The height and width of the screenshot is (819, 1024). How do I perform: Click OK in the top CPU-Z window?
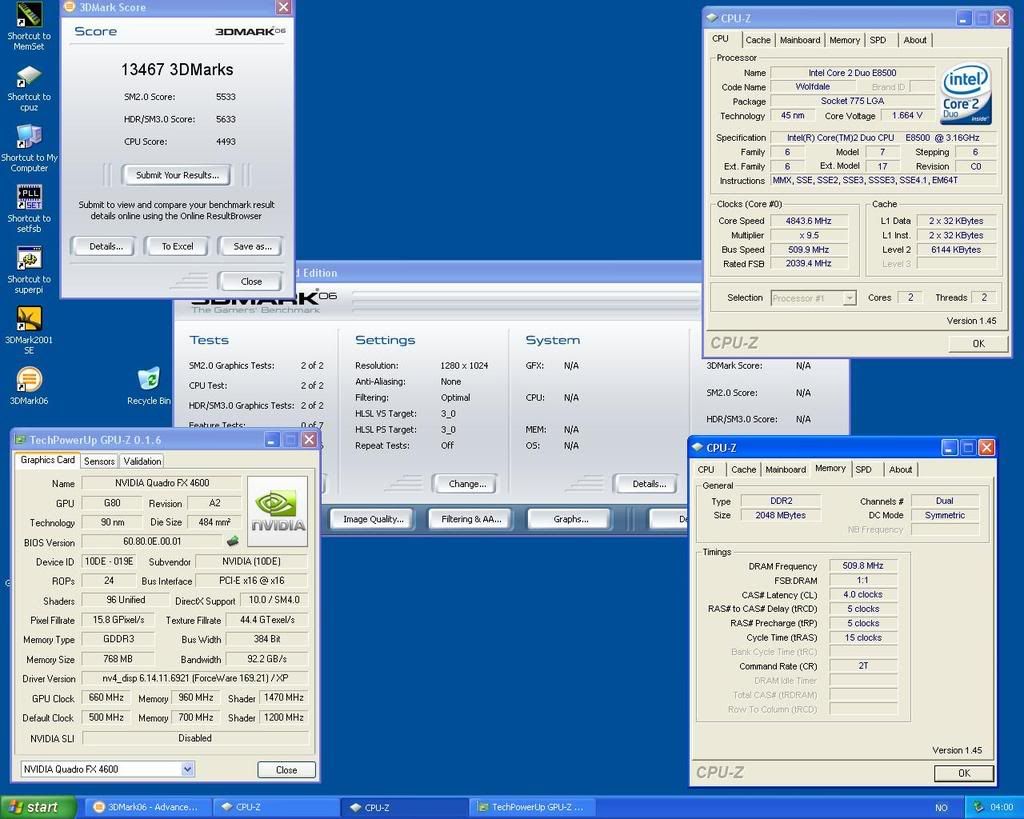(x=978, y=344)
